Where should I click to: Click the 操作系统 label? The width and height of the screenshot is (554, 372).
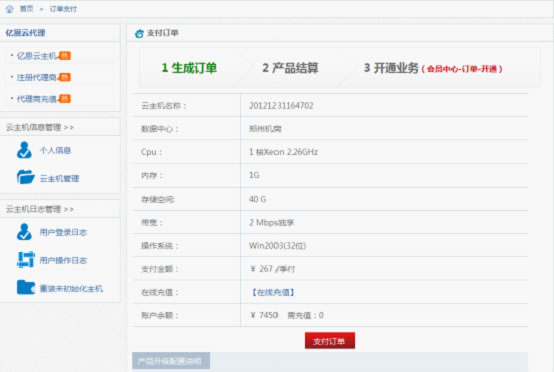point(160,246)
